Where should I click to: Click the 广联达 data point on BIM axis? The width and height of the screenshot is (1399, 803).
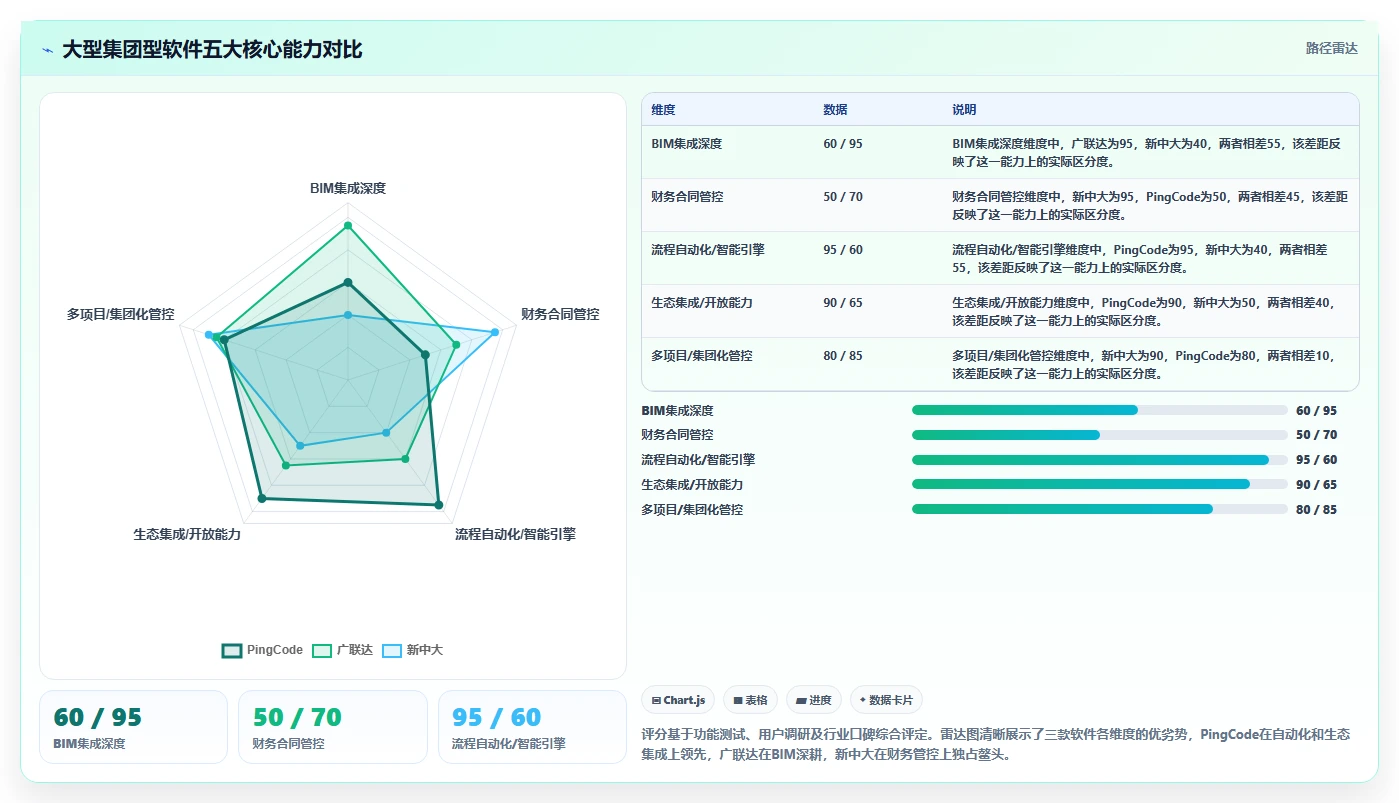(348, 226)
